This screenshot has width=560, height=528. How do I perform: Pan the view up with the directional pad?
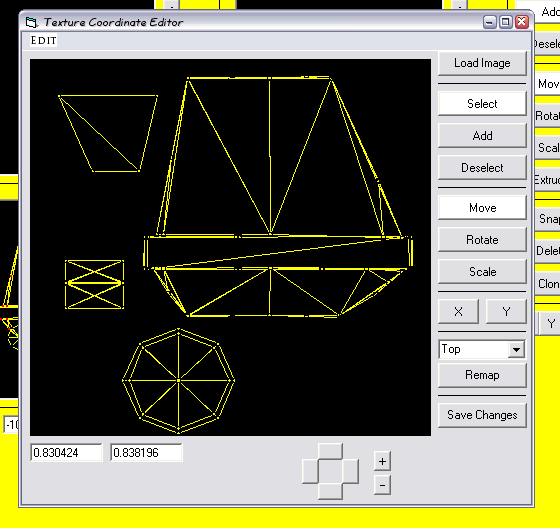[330, 451]
